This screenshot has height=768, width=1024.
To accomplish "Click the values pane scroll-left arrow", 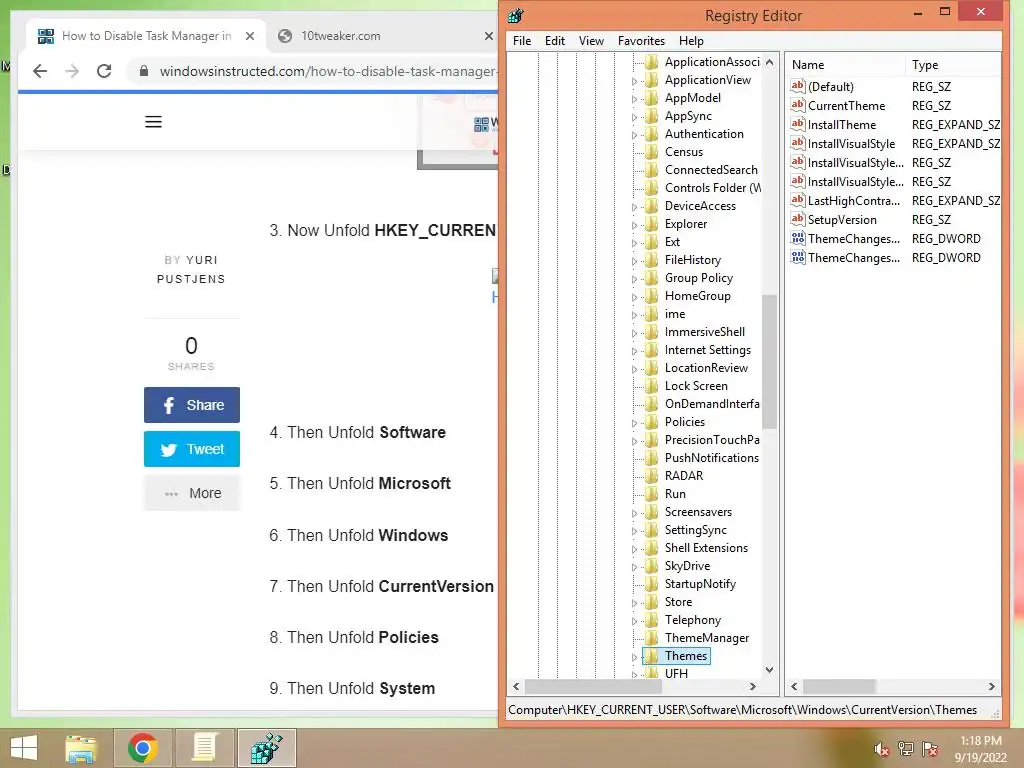I will [794, 686].
